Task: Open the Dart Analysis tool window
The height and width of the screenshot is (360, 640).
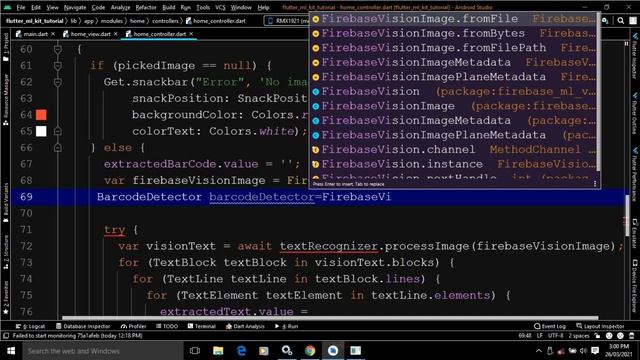Action: (x=245, y=326)
